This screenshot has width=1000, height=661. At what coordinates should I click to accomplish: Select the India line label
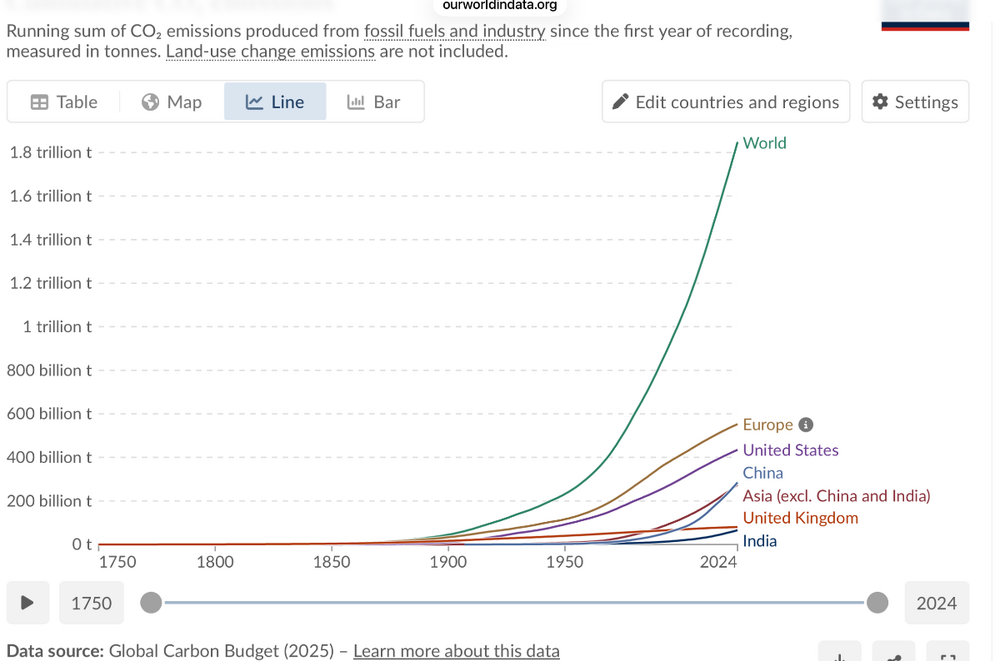coord(760,541)
